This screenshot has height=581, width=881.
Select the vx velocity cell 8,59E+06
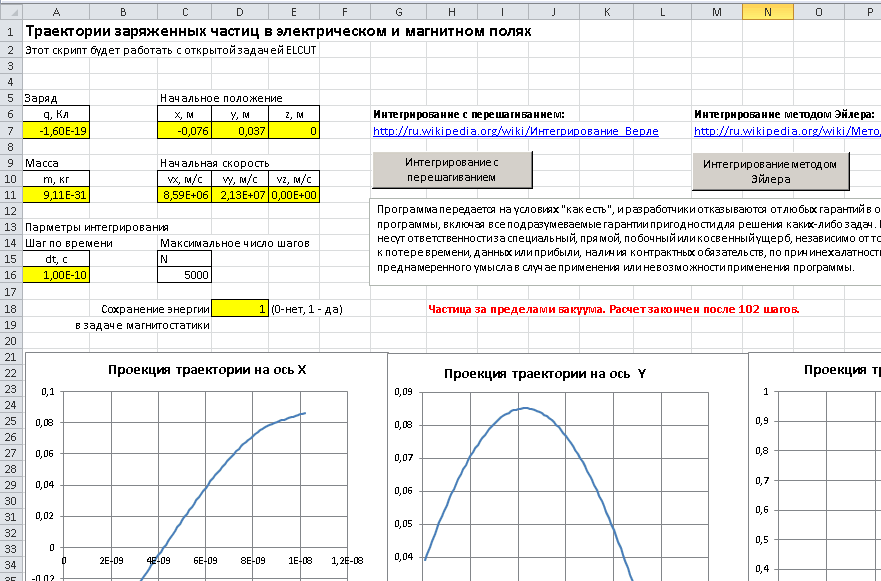(x=185, y=195)
